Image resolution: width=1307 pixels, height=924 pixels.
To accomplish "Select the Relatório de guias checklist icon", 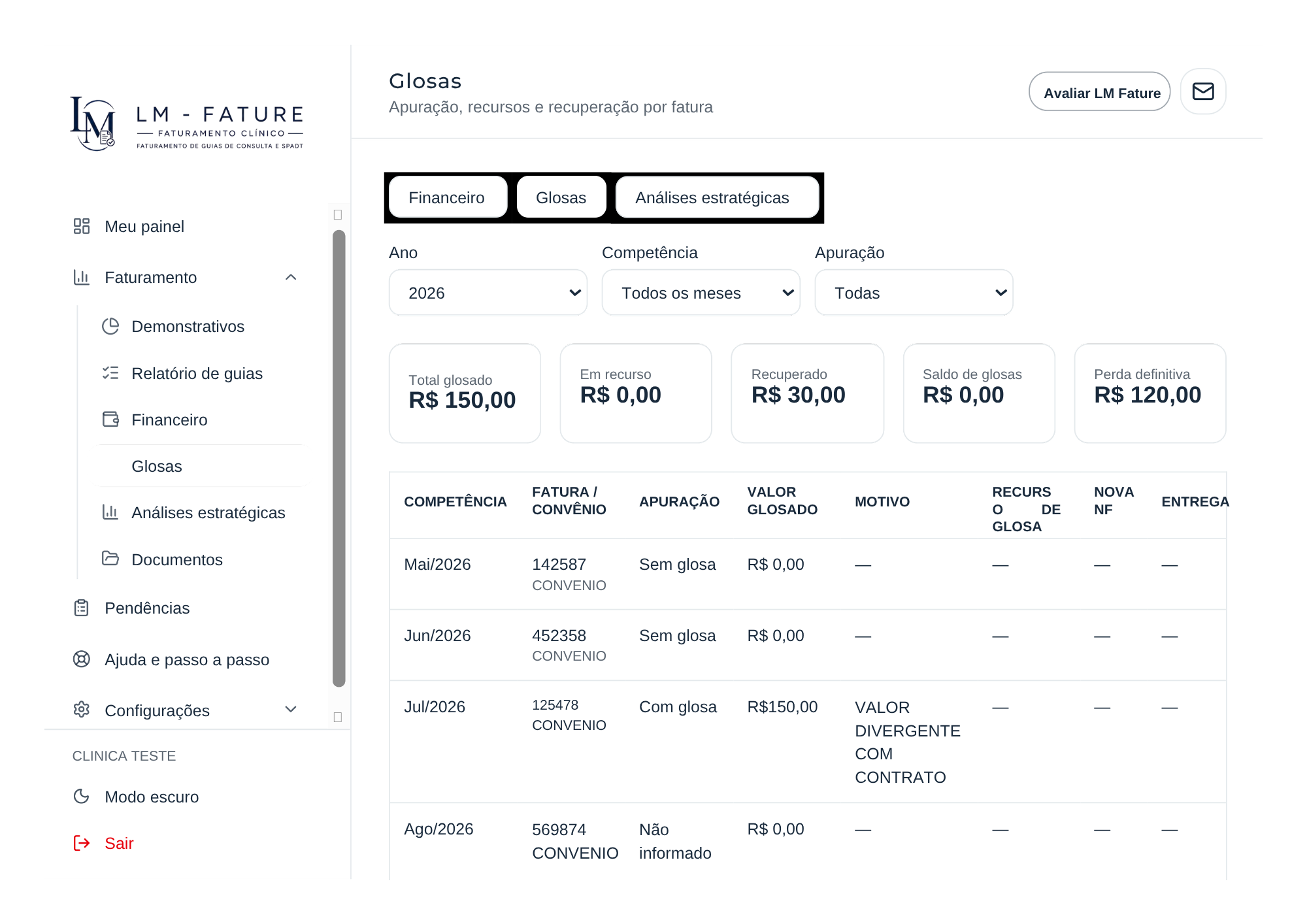I will point(110,373).
